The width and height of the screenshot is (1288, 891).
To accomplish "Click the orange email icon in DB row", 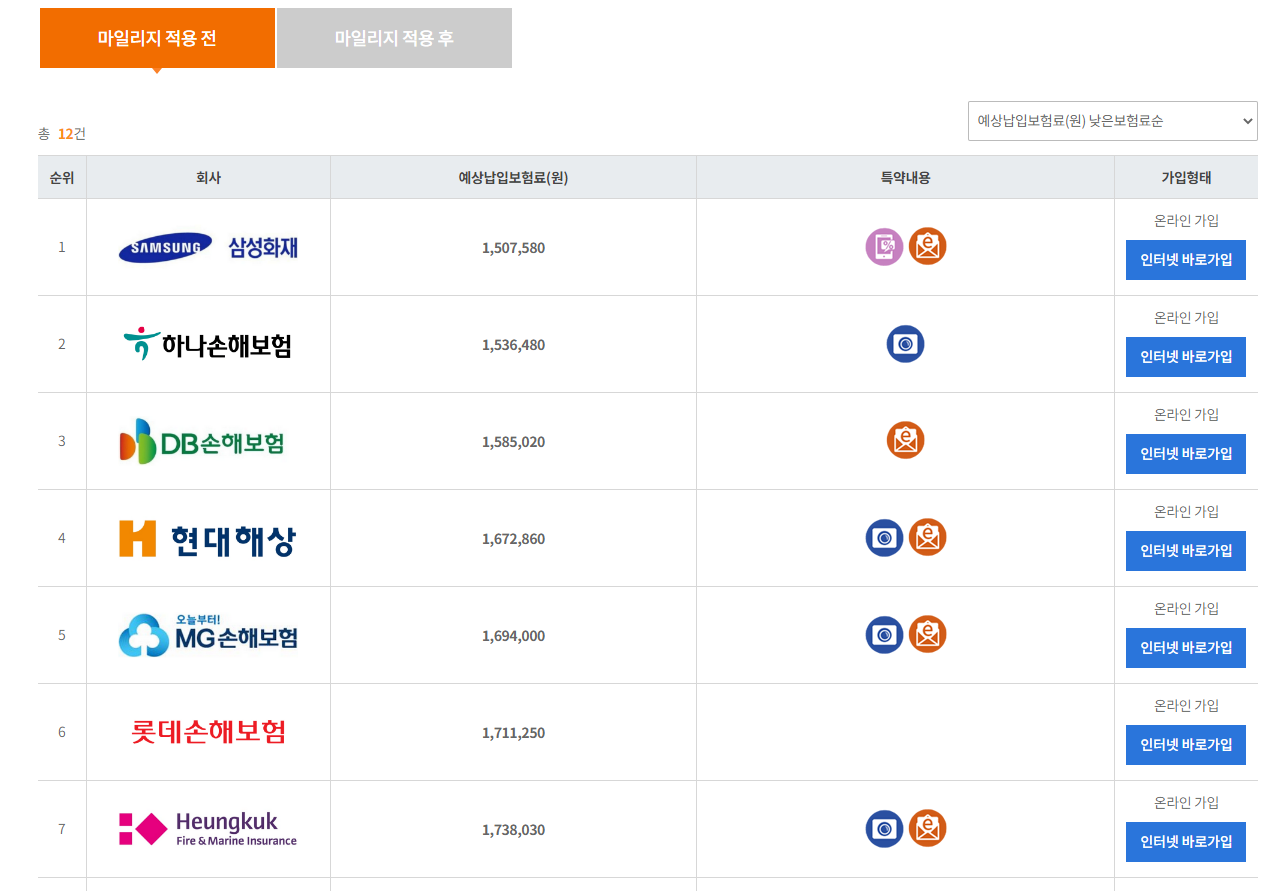I will pos(905,440).
